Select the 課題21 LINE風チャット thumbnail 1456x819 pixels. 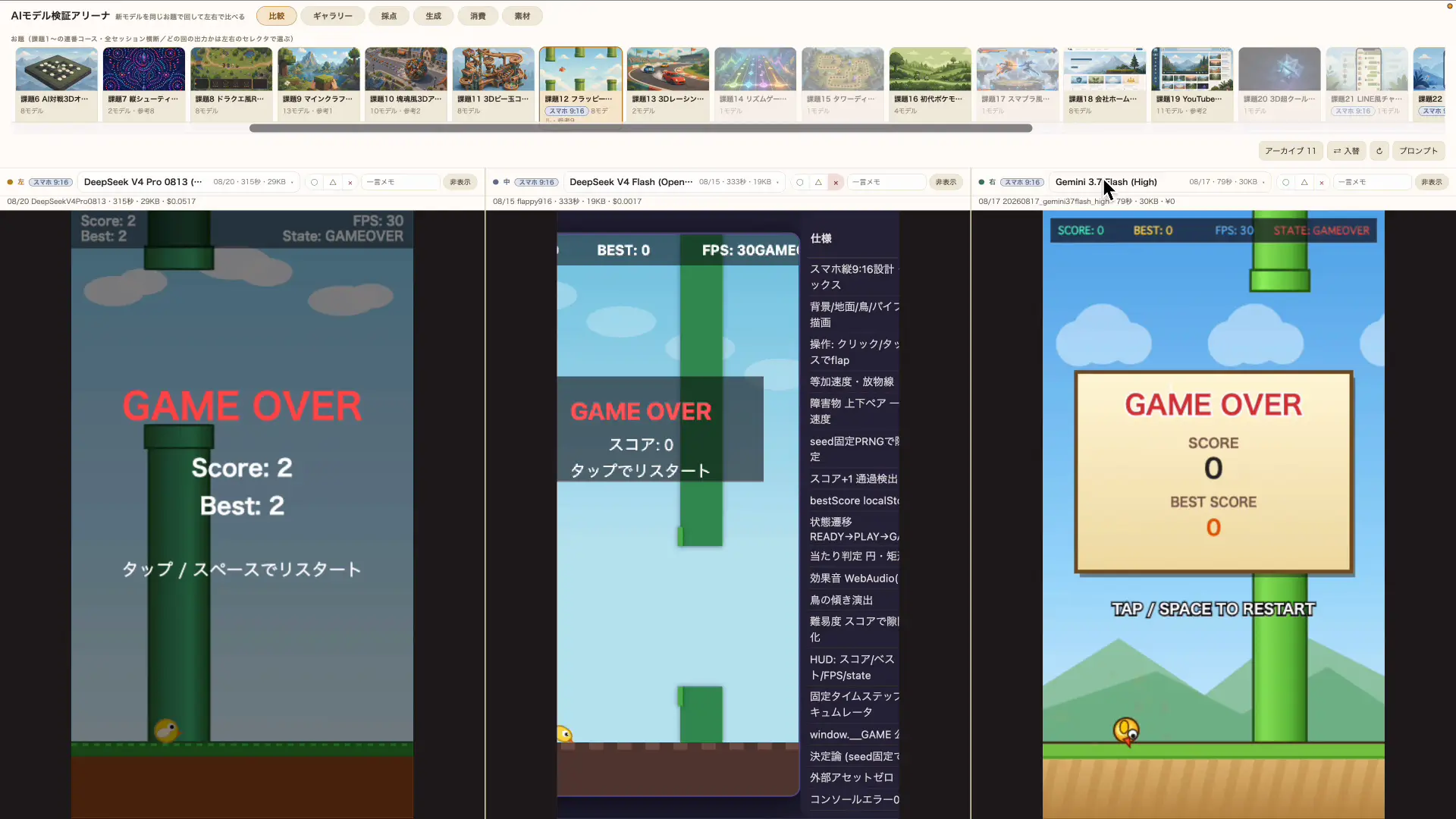(1367, 83)
